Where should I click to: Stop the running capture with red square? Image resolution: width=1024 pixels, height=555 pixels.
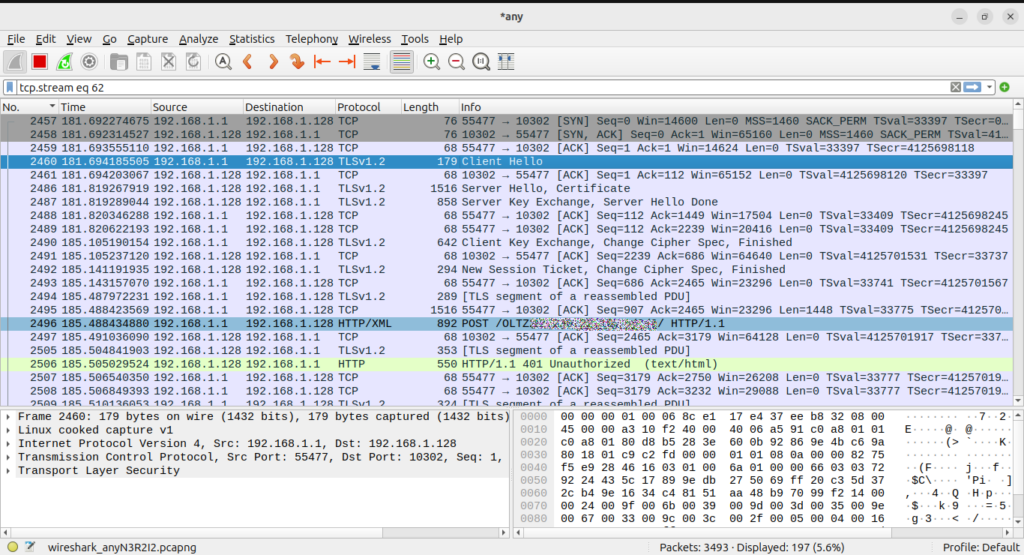coord(40,62)
